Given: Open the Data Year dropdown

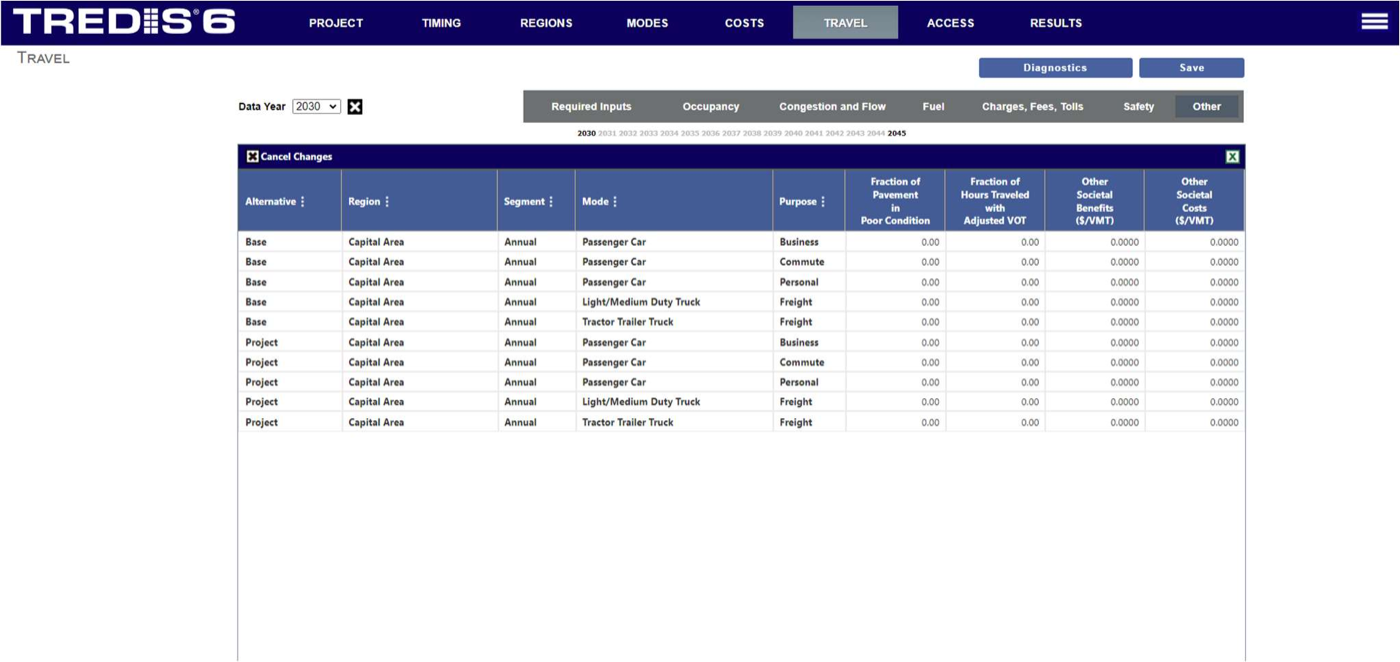Looking at the screenshot, I should click(x=316, y=107).
